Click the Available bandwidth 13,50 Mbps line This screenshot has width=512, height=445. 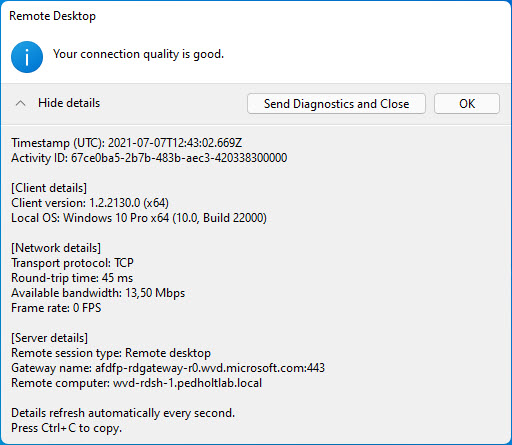coord(98,293)
